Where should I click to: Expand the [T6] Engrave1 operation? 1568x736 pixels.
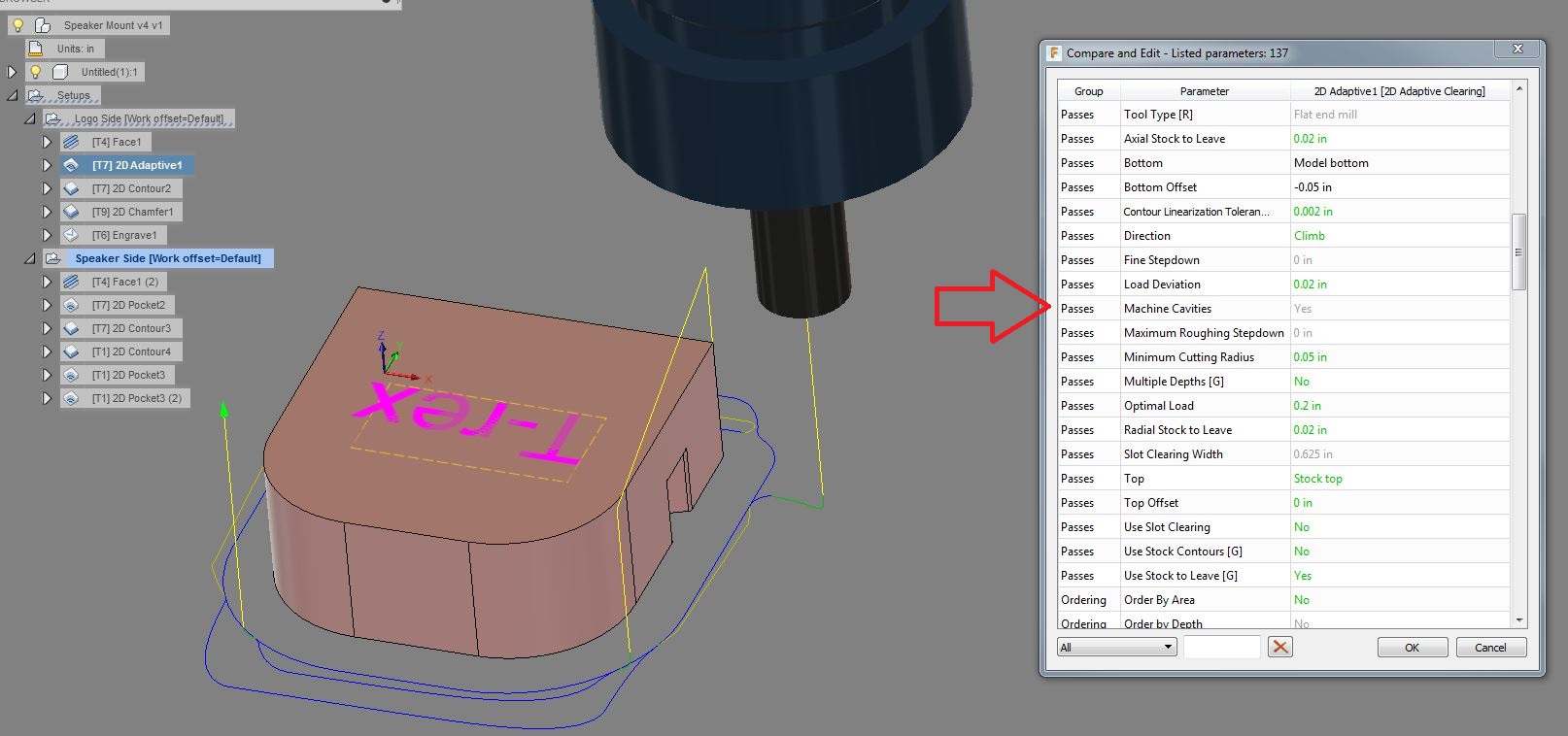click(47, 235)
